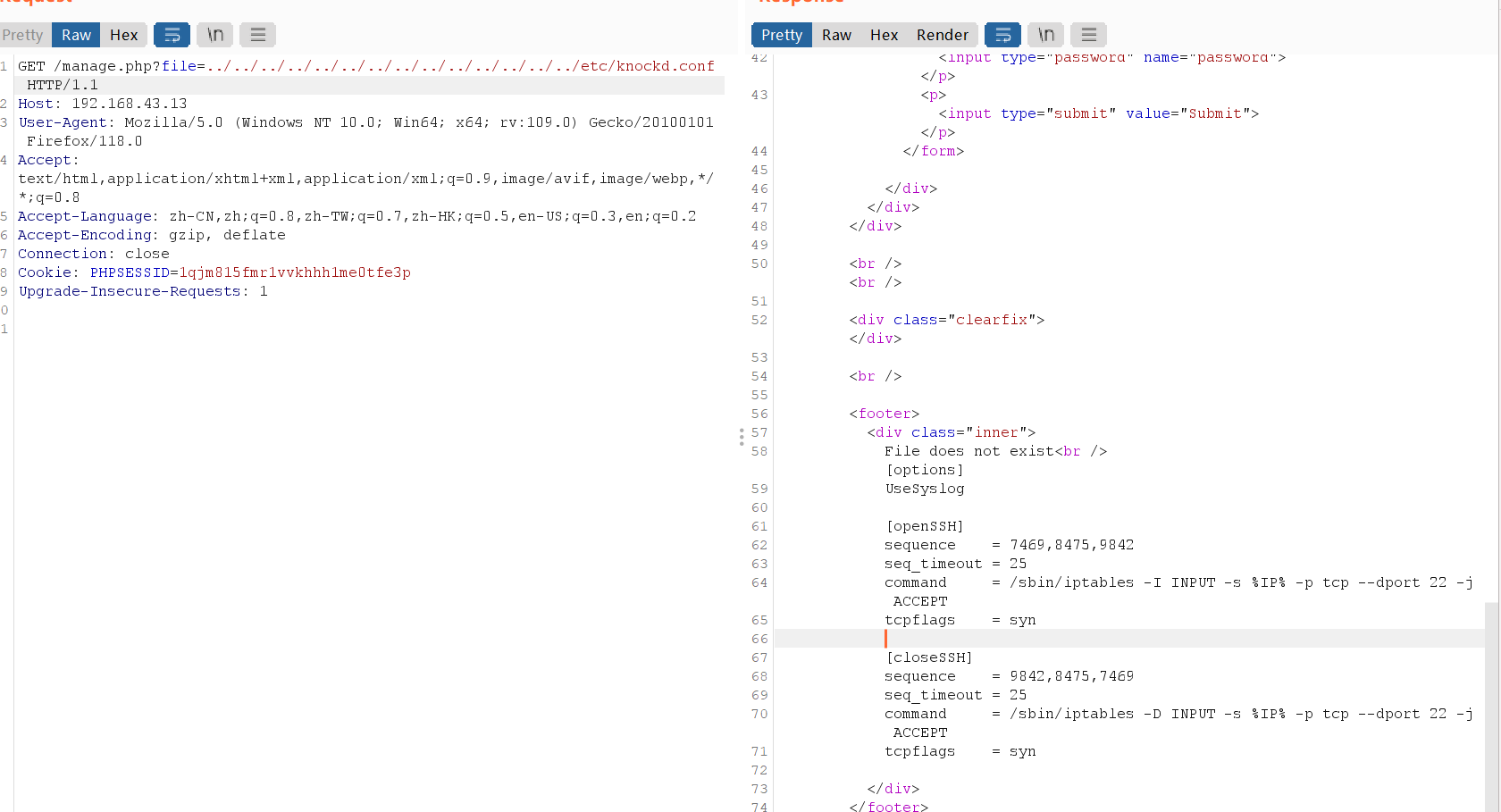Click 'File does not exist' response text
The width and height of the screenshot is (1501, 812).
[x=969, y=451]
